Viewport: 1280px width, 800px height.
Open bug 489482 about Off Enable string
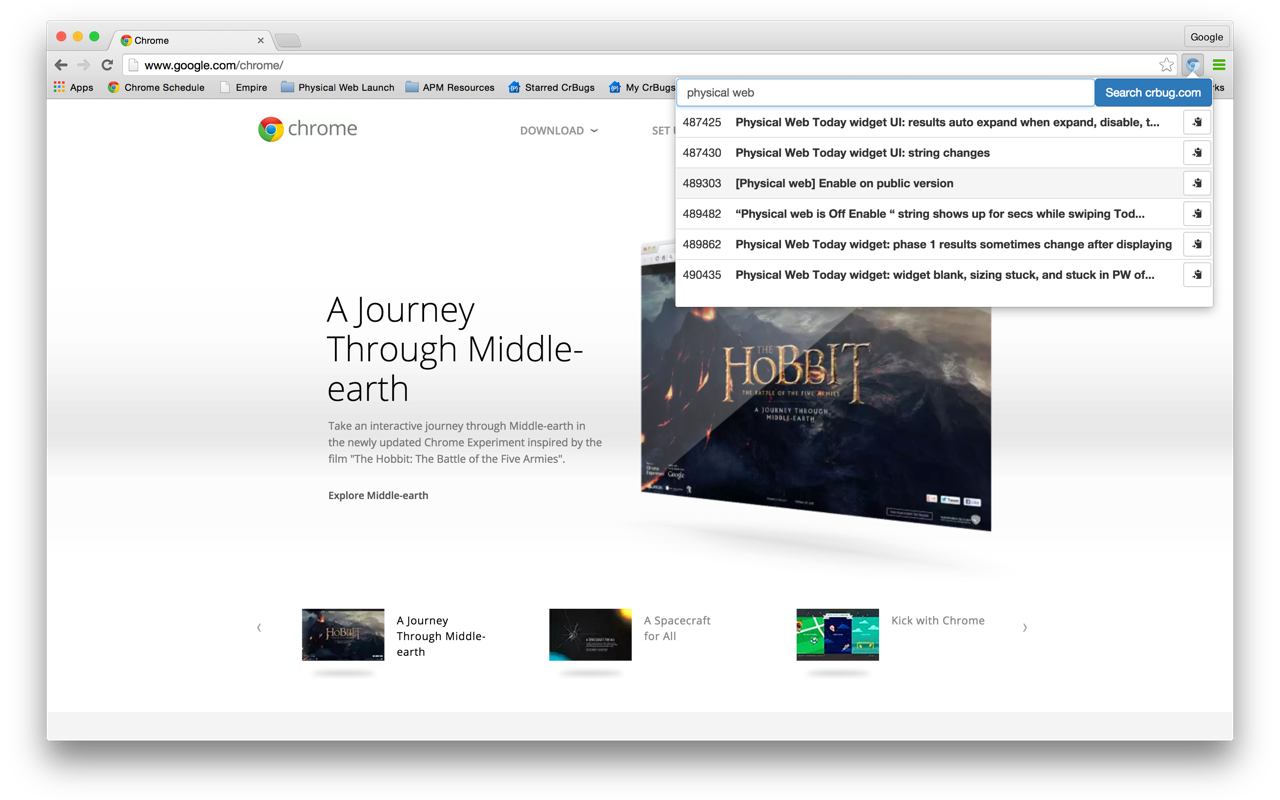(x=940, y=214)
